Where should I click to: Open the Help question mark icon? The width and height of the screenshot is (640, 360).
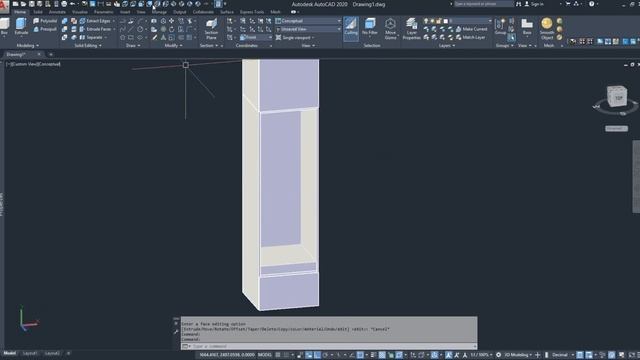pos(591,4)
